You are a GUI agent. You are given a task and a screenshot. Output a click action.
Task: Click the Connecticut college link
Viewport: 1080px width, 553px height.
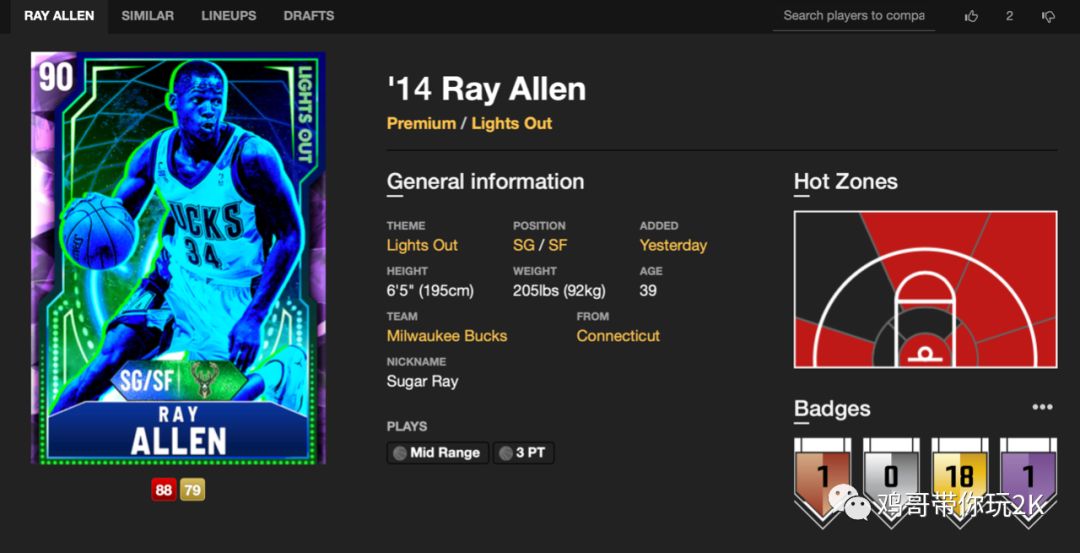click(x=618, y=336)
